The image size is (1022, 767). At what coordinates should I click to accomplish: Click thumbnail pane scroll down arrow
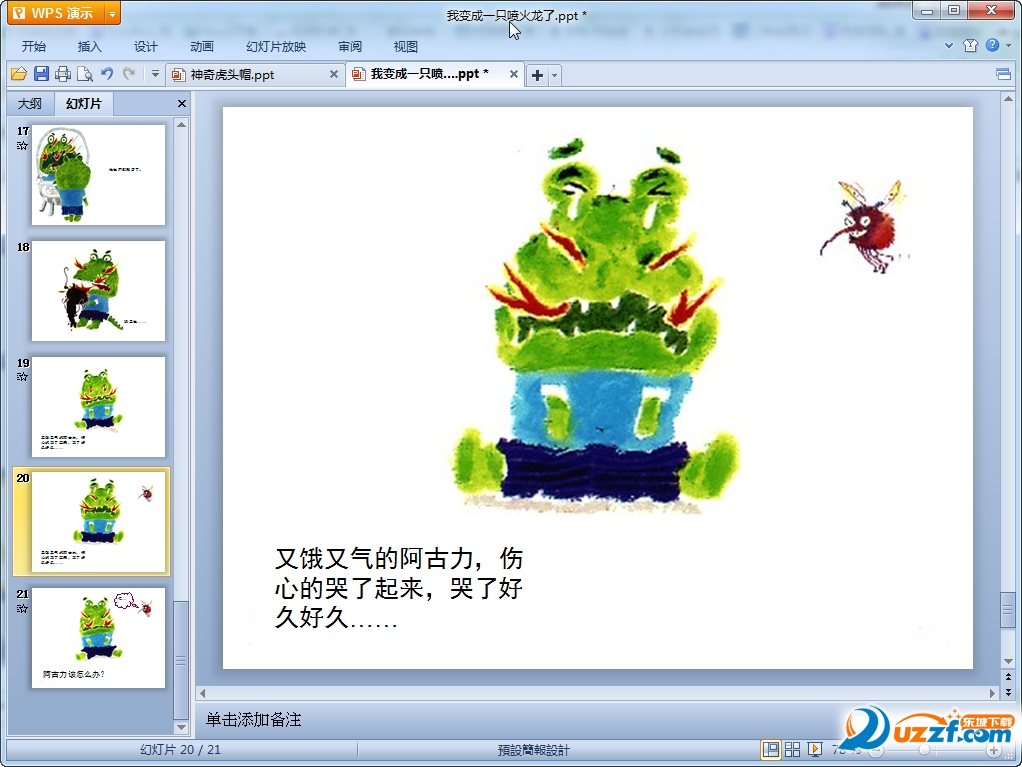click(x=182, y=727)
